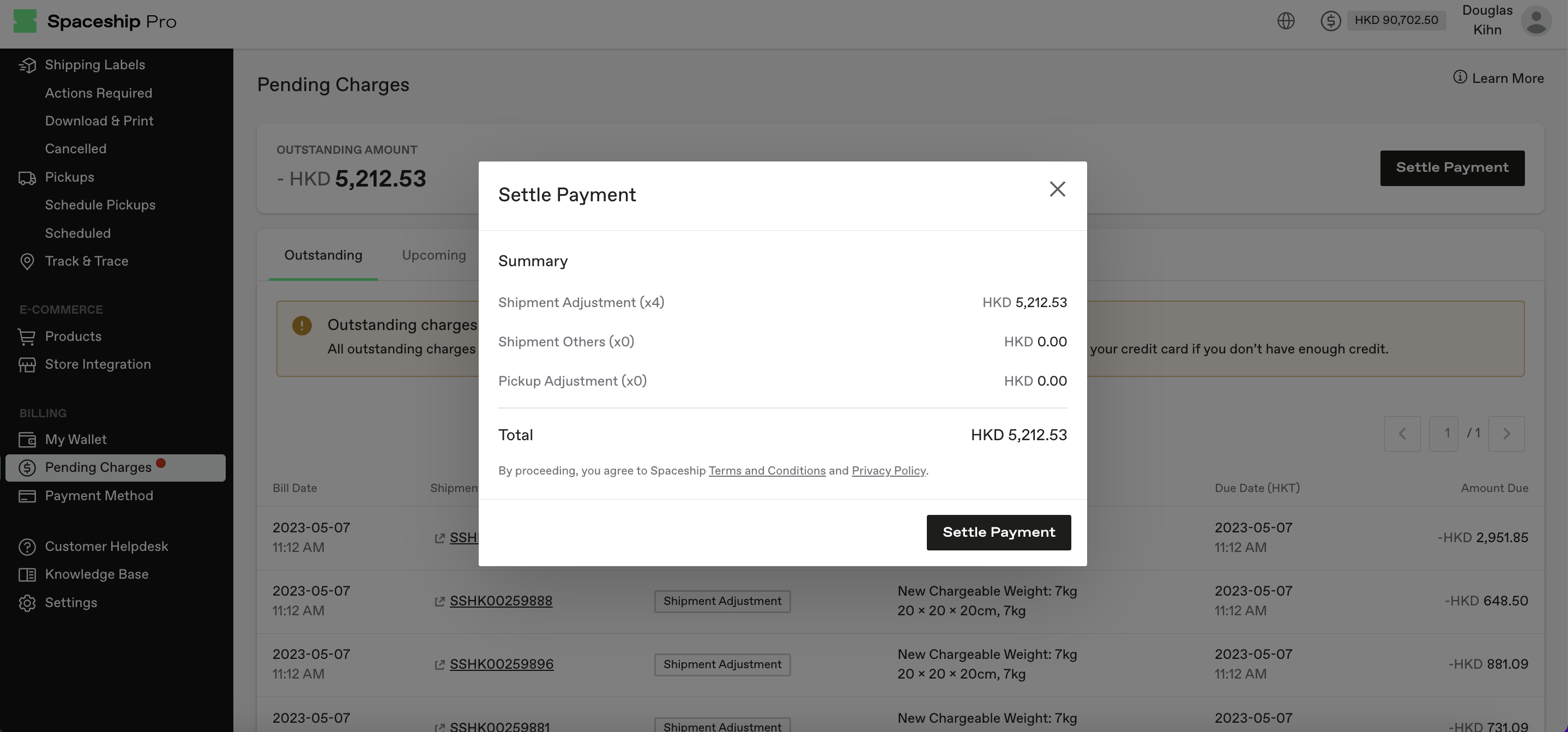
Task: Go to next page with the right chevron
Action: click(1506, 434)
